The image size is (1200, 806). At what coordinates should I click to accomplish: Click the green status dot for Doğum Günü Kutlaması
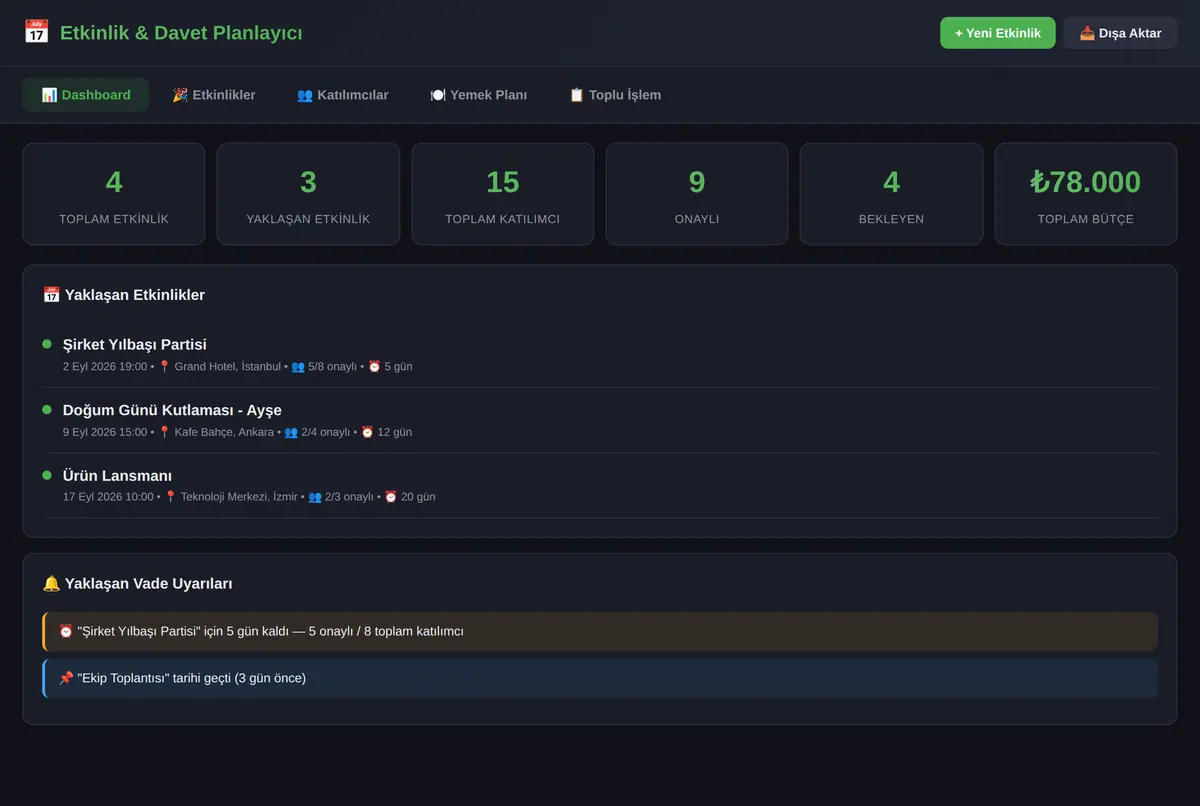coord(47,410)
